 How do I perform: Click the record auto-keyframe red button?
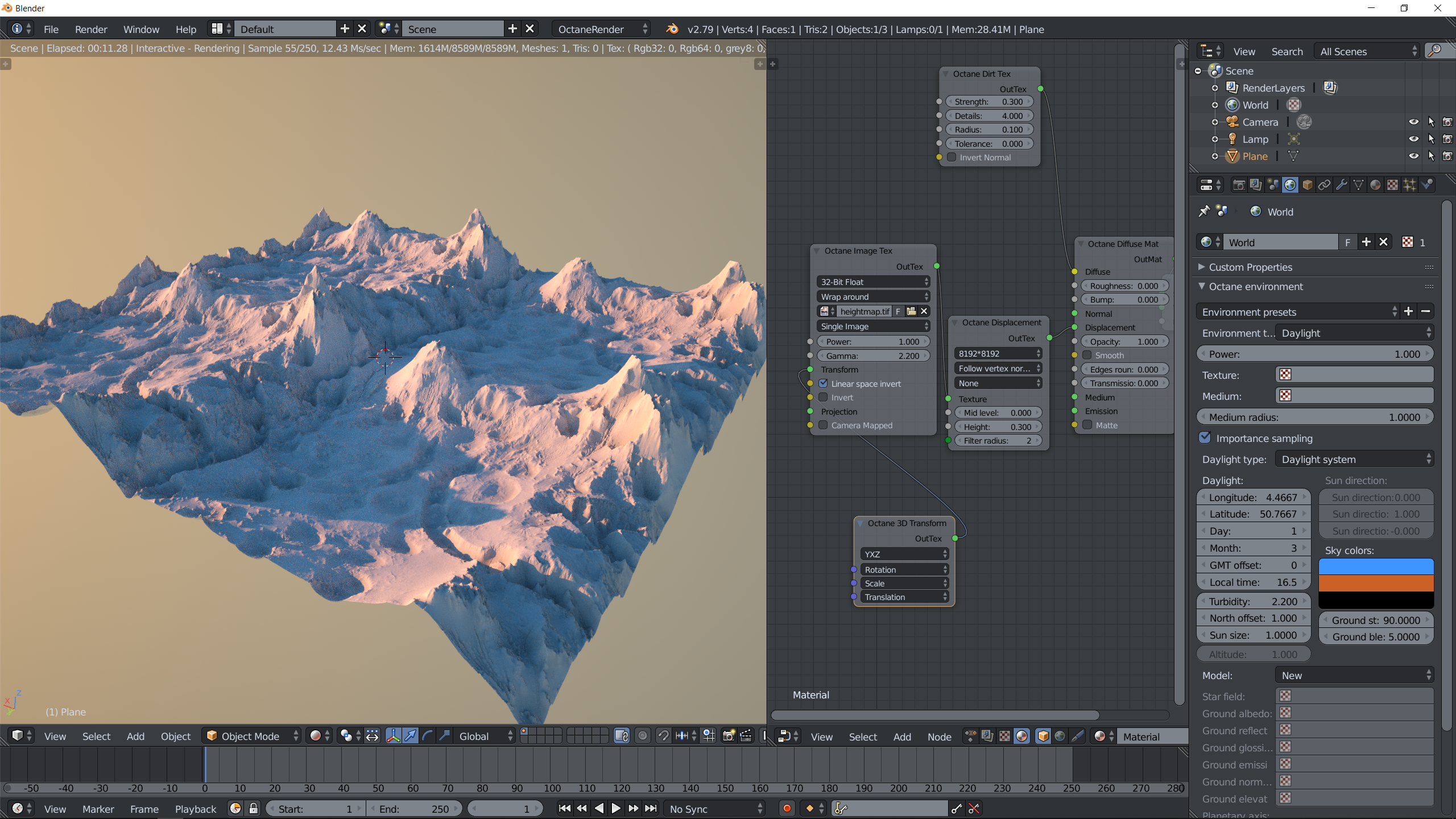click(x=787, y=808)
